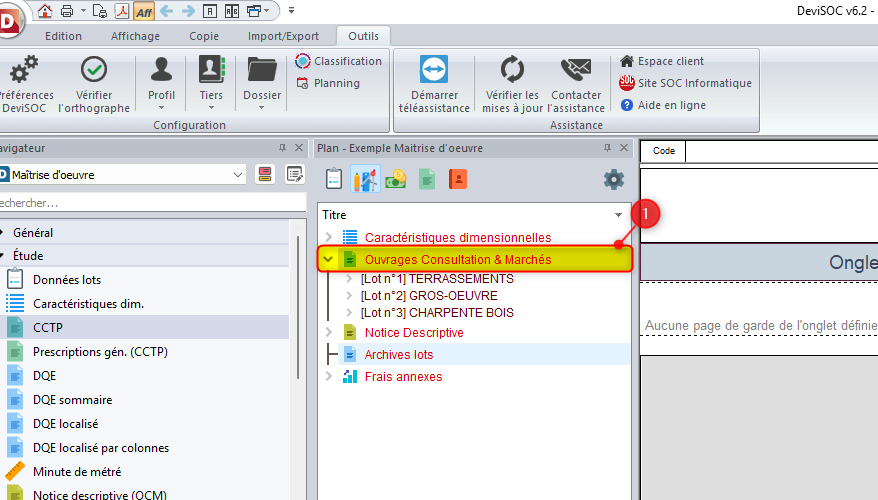Click Vérifier les mises à jour
Viewport: 878px width, 500px height.
(x=512, y=69)
